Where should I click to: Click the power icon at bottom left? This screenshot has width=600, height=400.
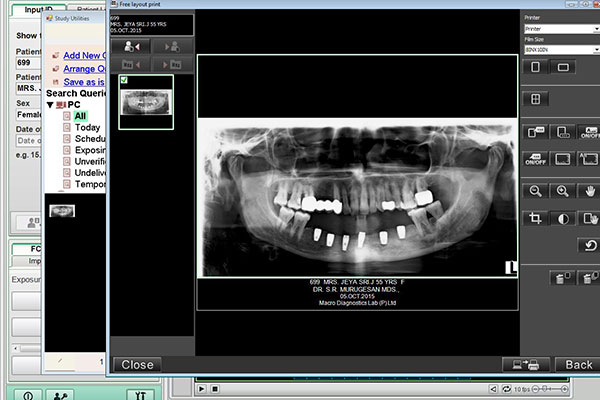click(x=28, y=395)
